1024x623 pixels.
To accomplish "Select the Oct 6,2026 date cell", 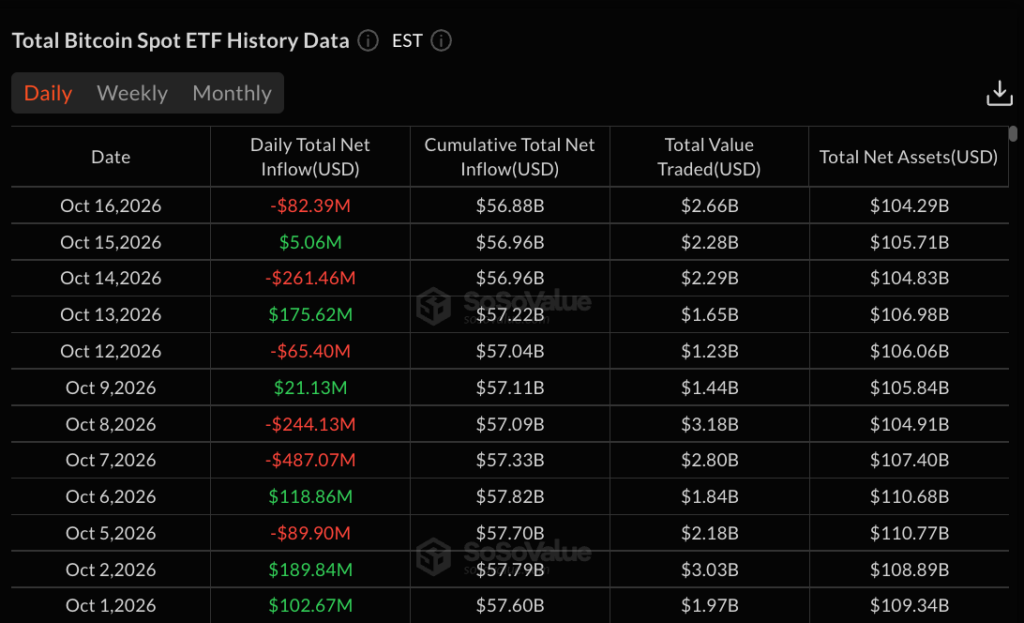I will (111, 497).
